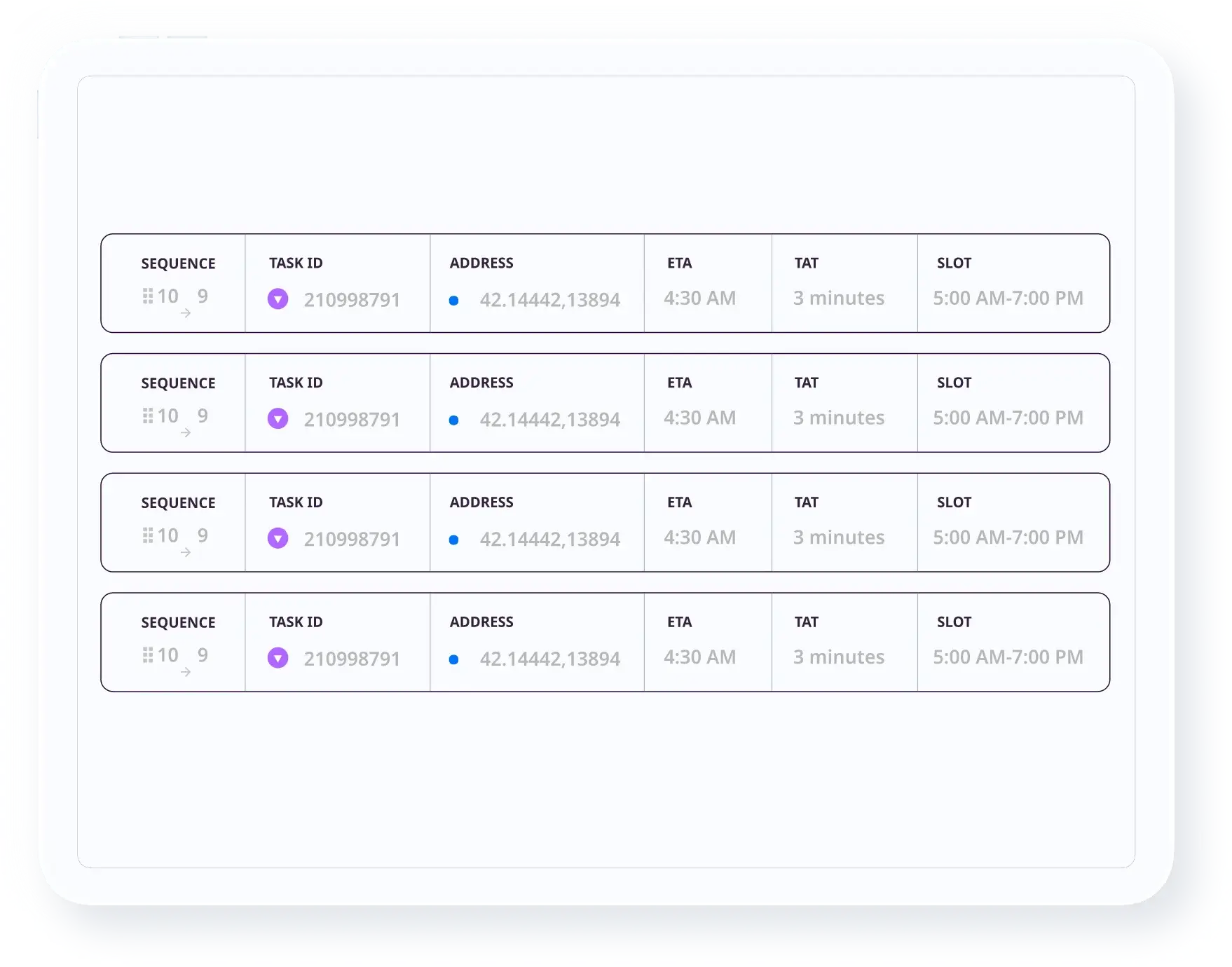Select address 42.14442,13894 in second row
Image resolution: width=1232 pixels, height=967 pixels.
click(549, 420)
